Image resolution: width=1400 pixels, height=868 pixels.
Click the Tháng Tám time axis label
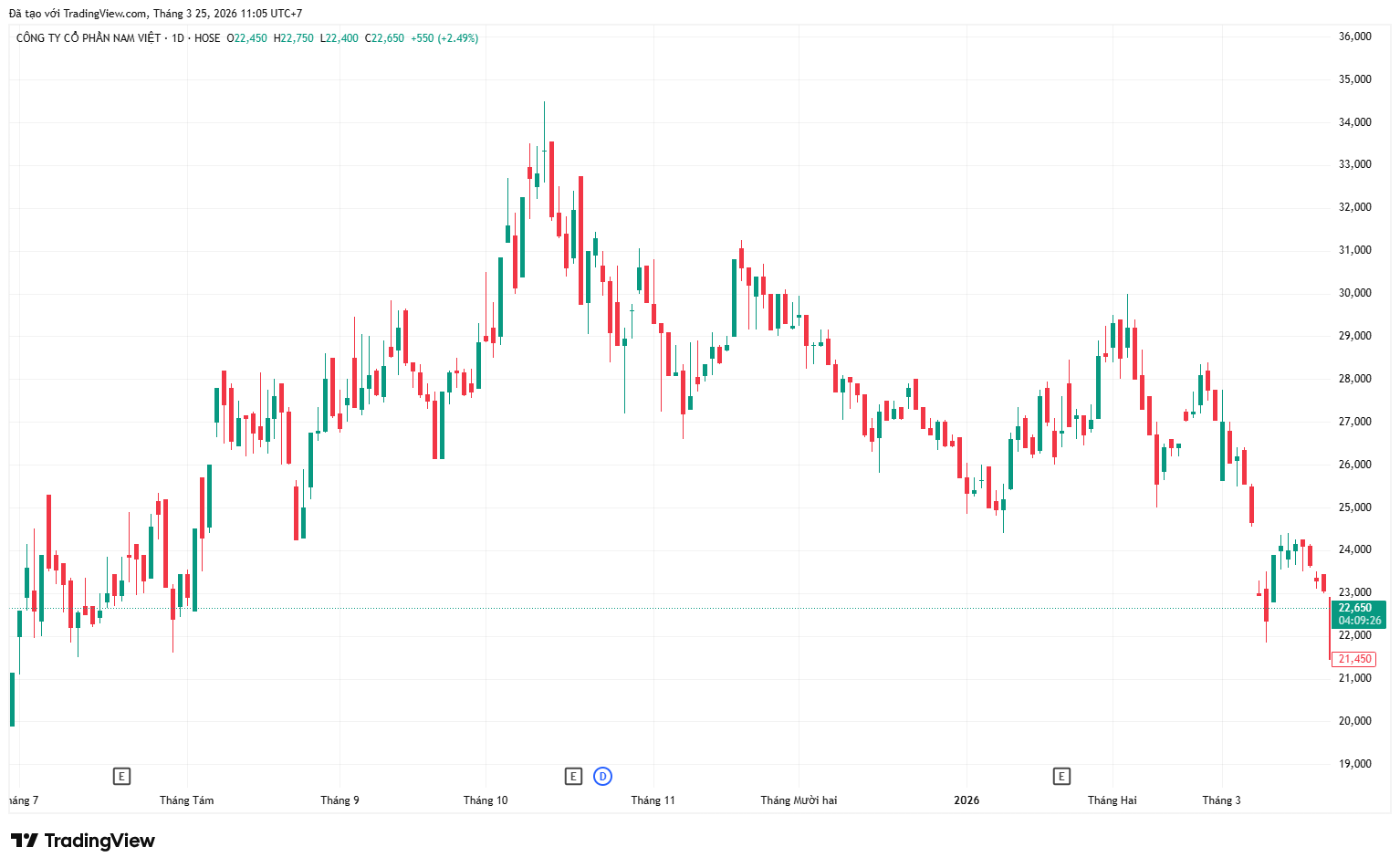click(187, 800)
